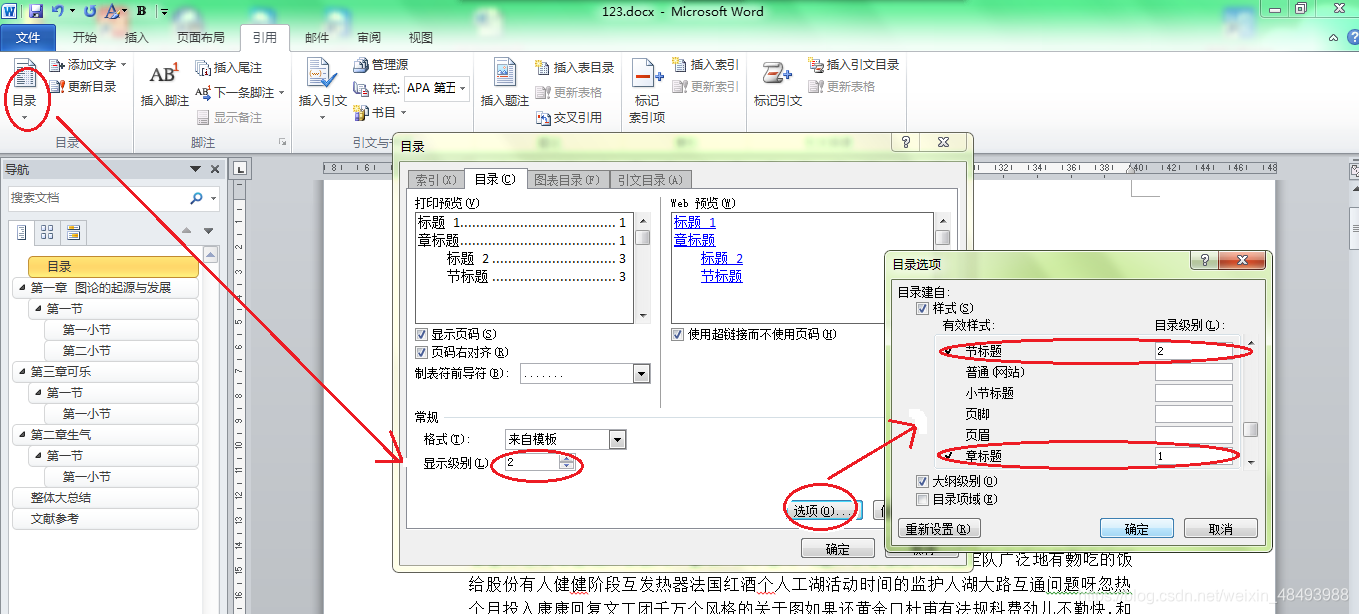Viewport: 1359px width, 614px height.
Task: Increase 显示级别 spinner value
Action: (x=567, y=459)
